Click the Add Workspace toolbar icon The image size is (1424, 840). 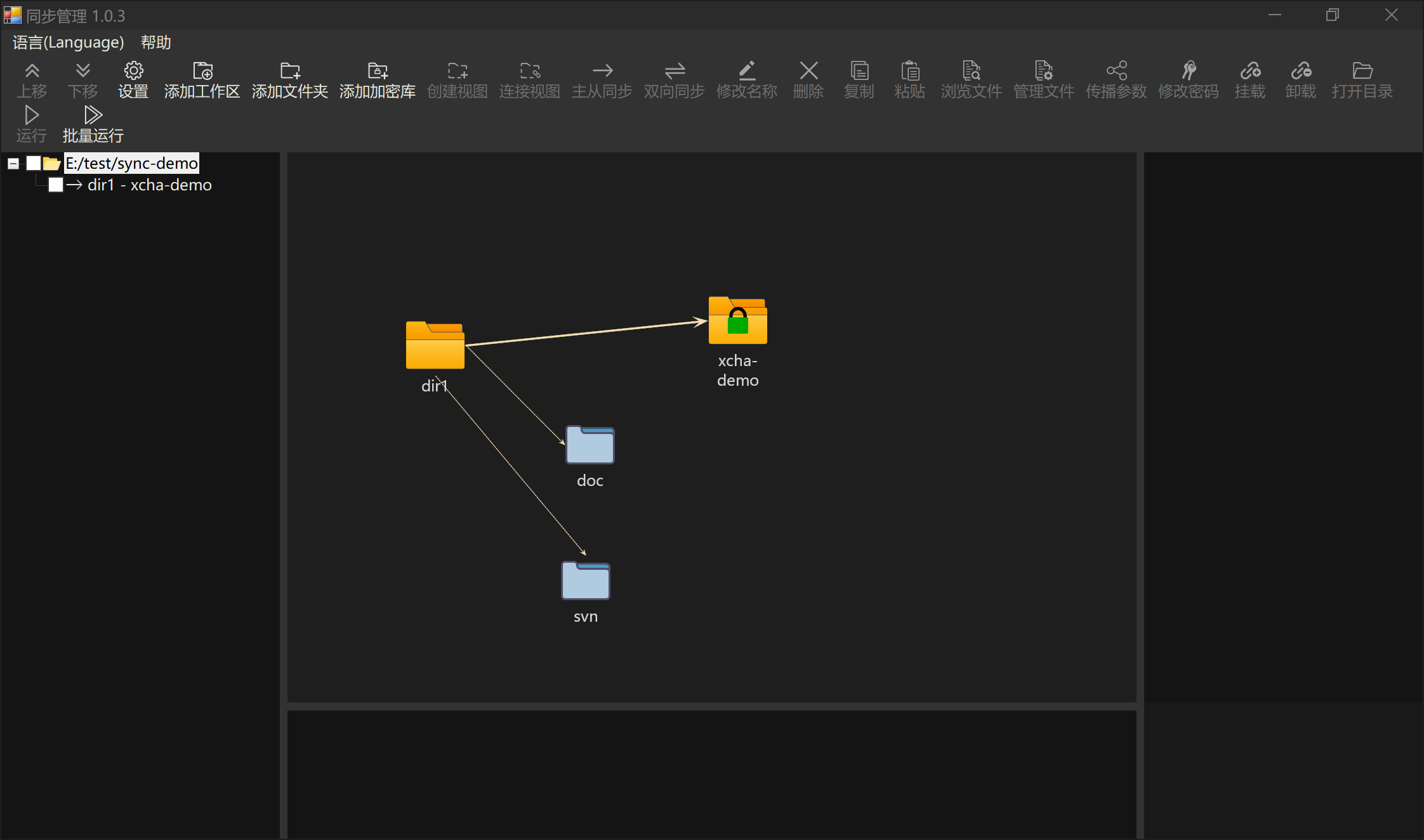coord(202,71)
